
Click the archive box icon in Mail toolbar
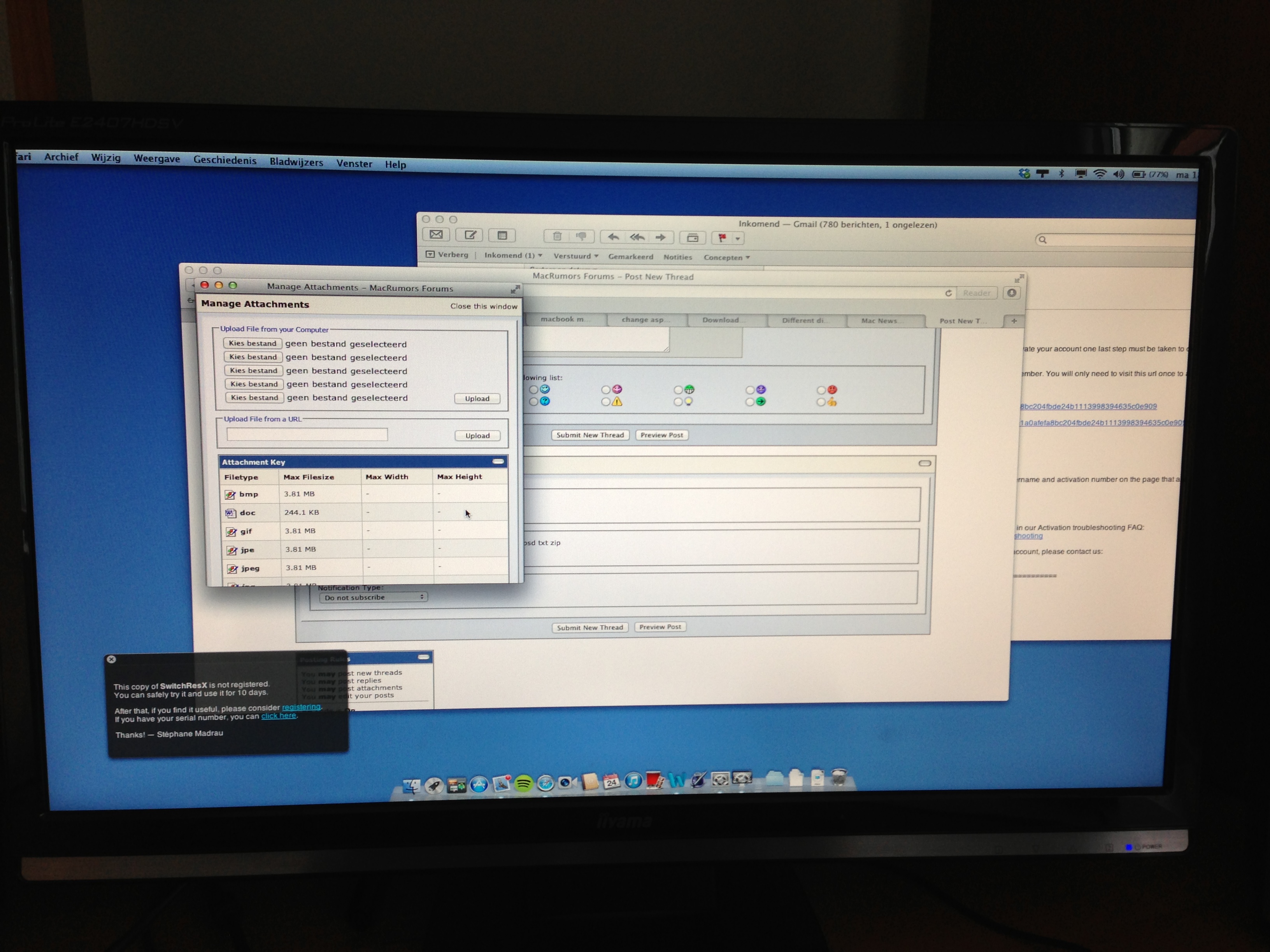click(693, 238)
